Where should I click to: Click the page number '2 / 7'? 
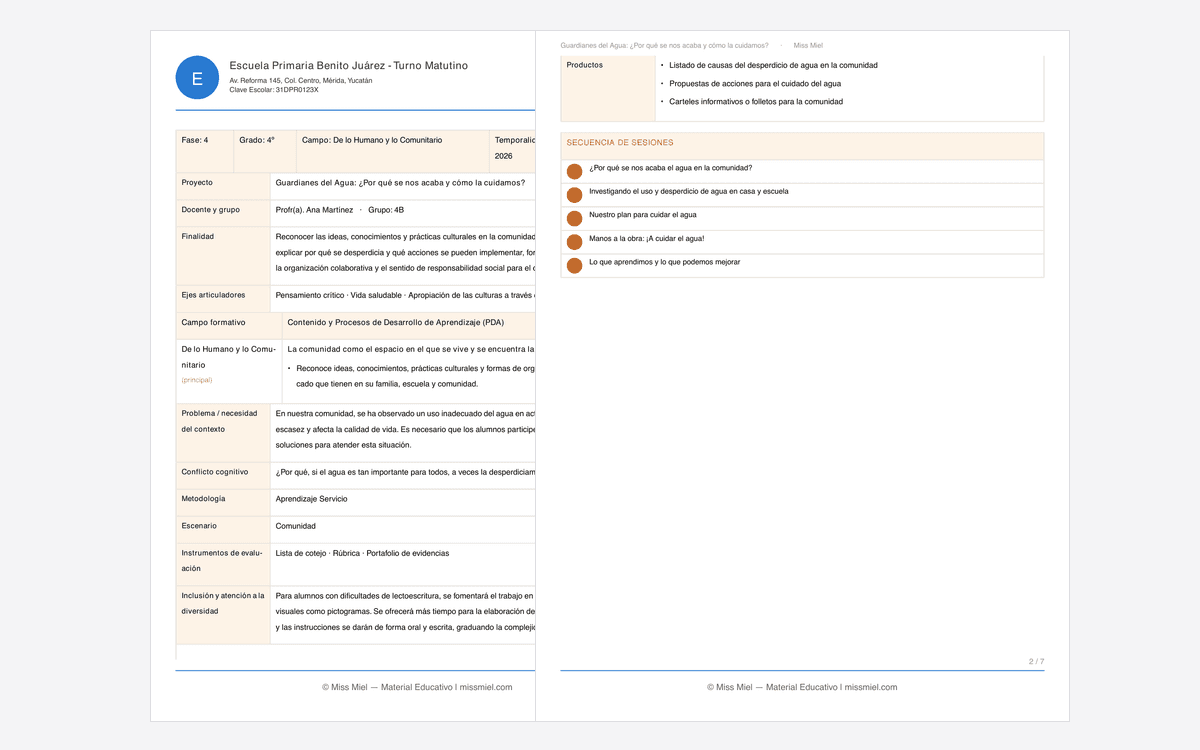1036,661
